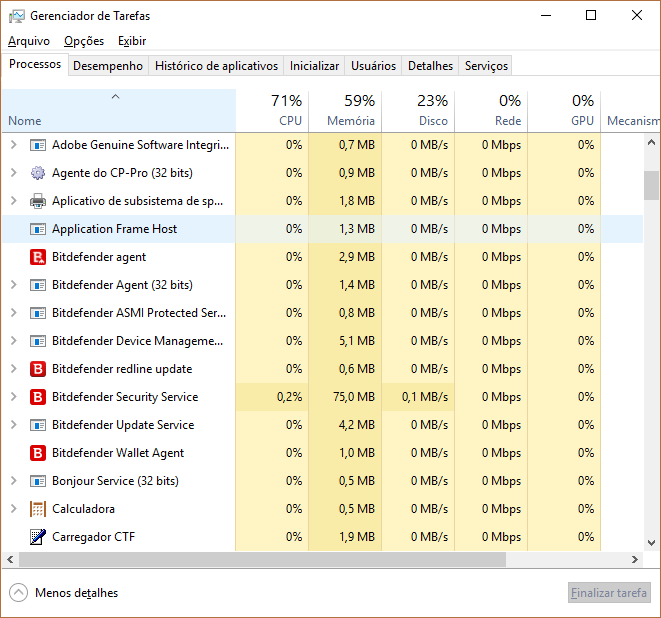Collapse details with Menos detalhes arrow

point(19,593)
